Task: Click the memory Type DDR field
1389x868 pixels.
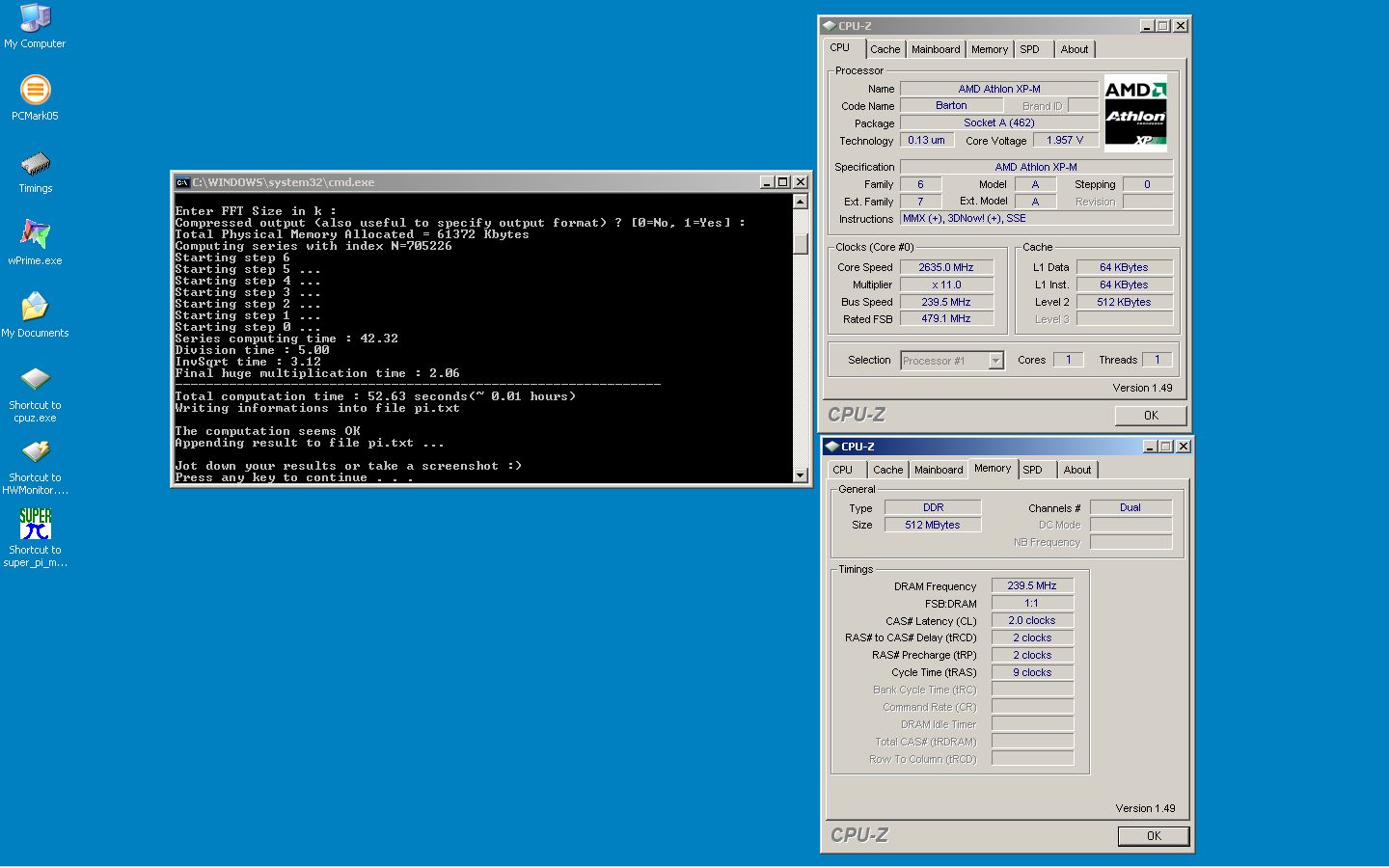Action: tap(933, 507)
